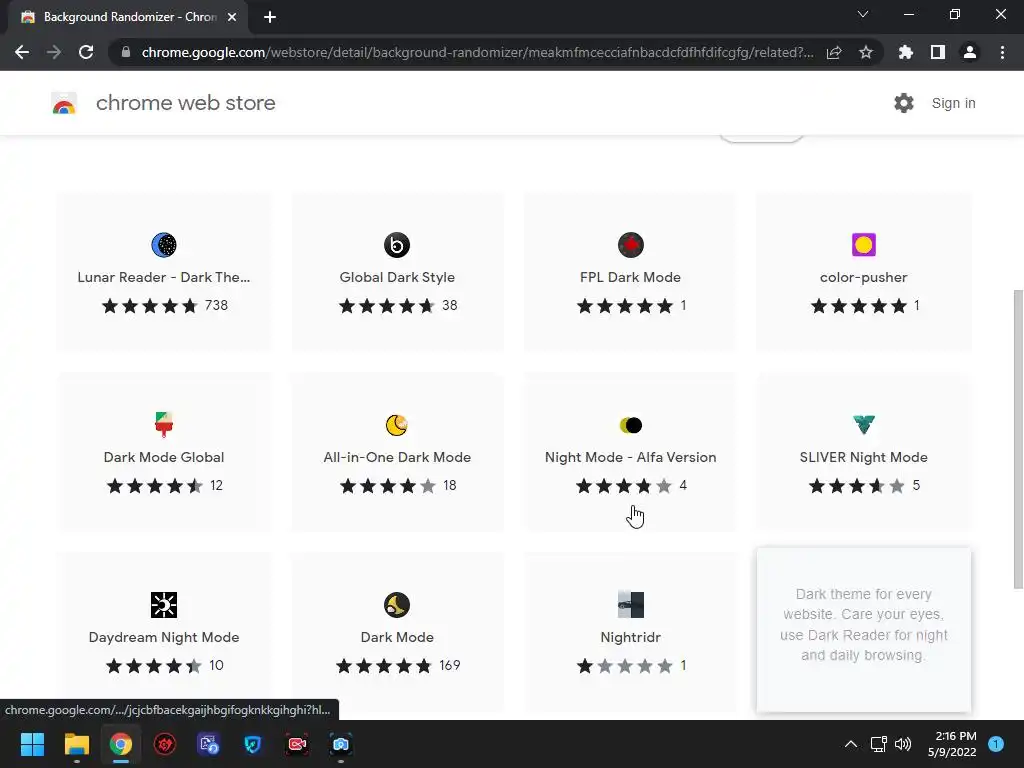Bookmark this page with the star
1024x768 pixels.
[x=865, y=52]
